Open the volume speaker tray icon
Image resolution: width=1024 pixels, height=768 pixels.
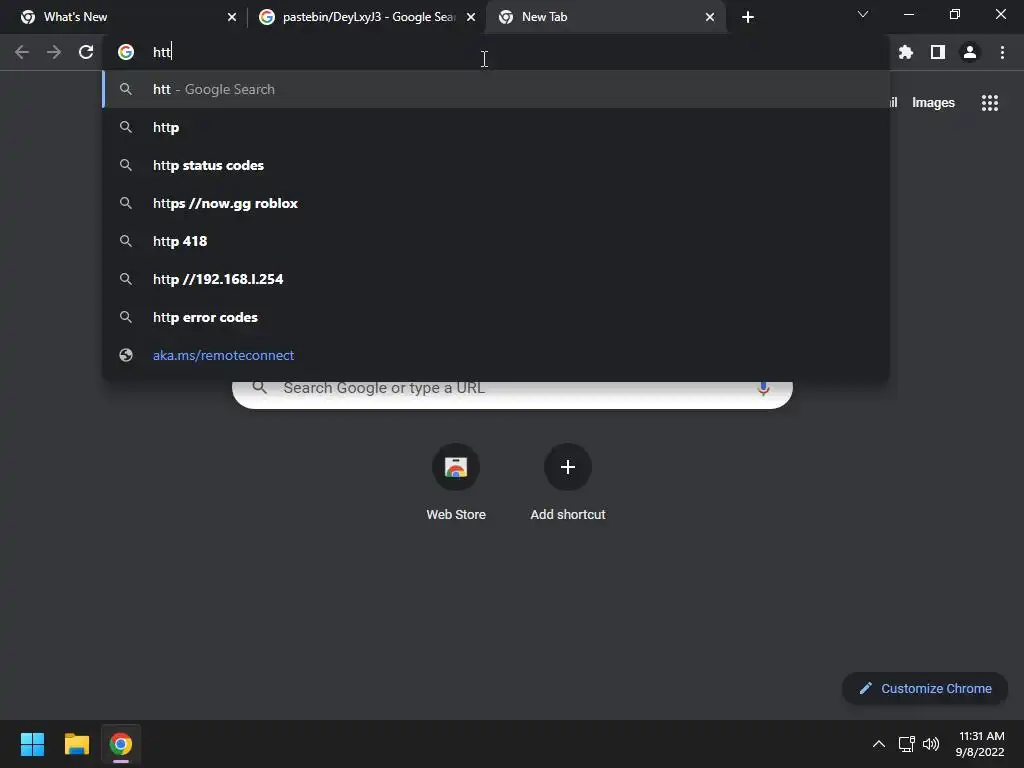point(931,744)
